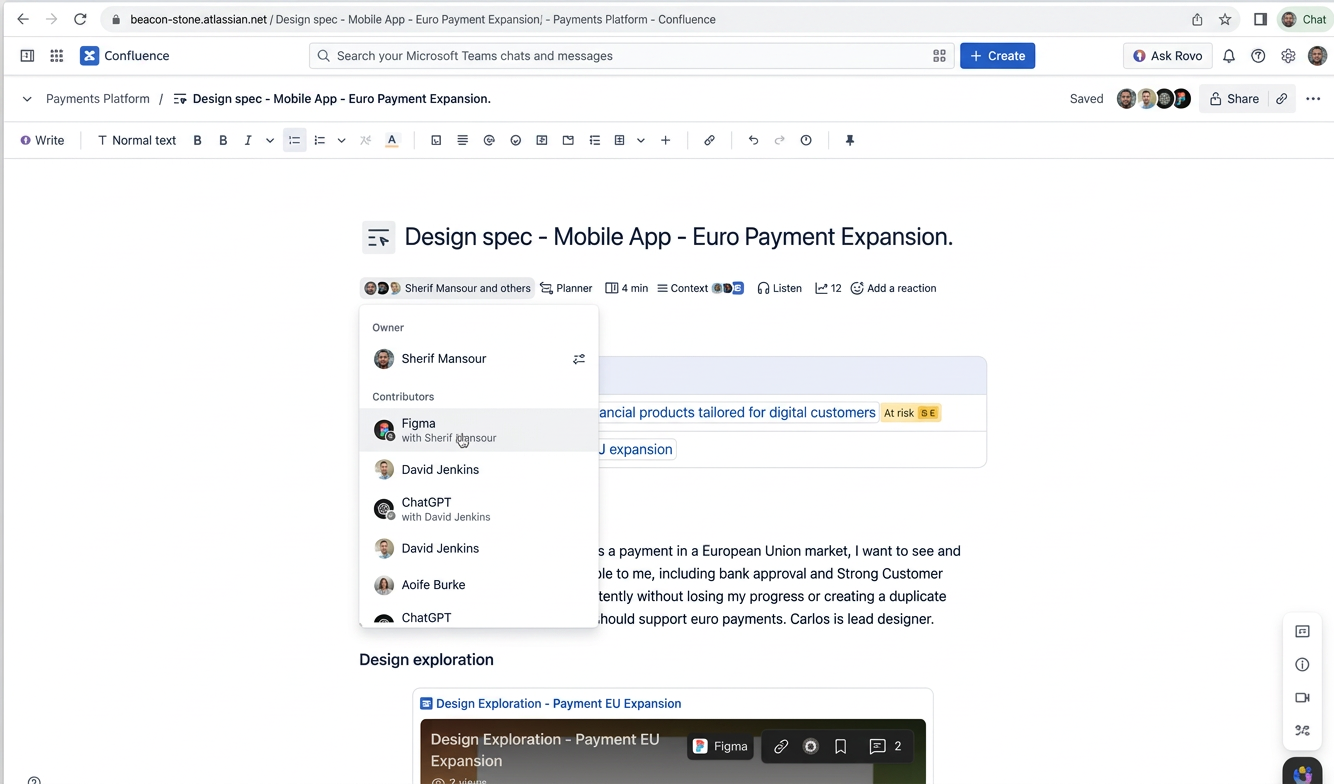1334x784 pixels.
Task: Toggle italic formatting
Action: click(248, 141)
